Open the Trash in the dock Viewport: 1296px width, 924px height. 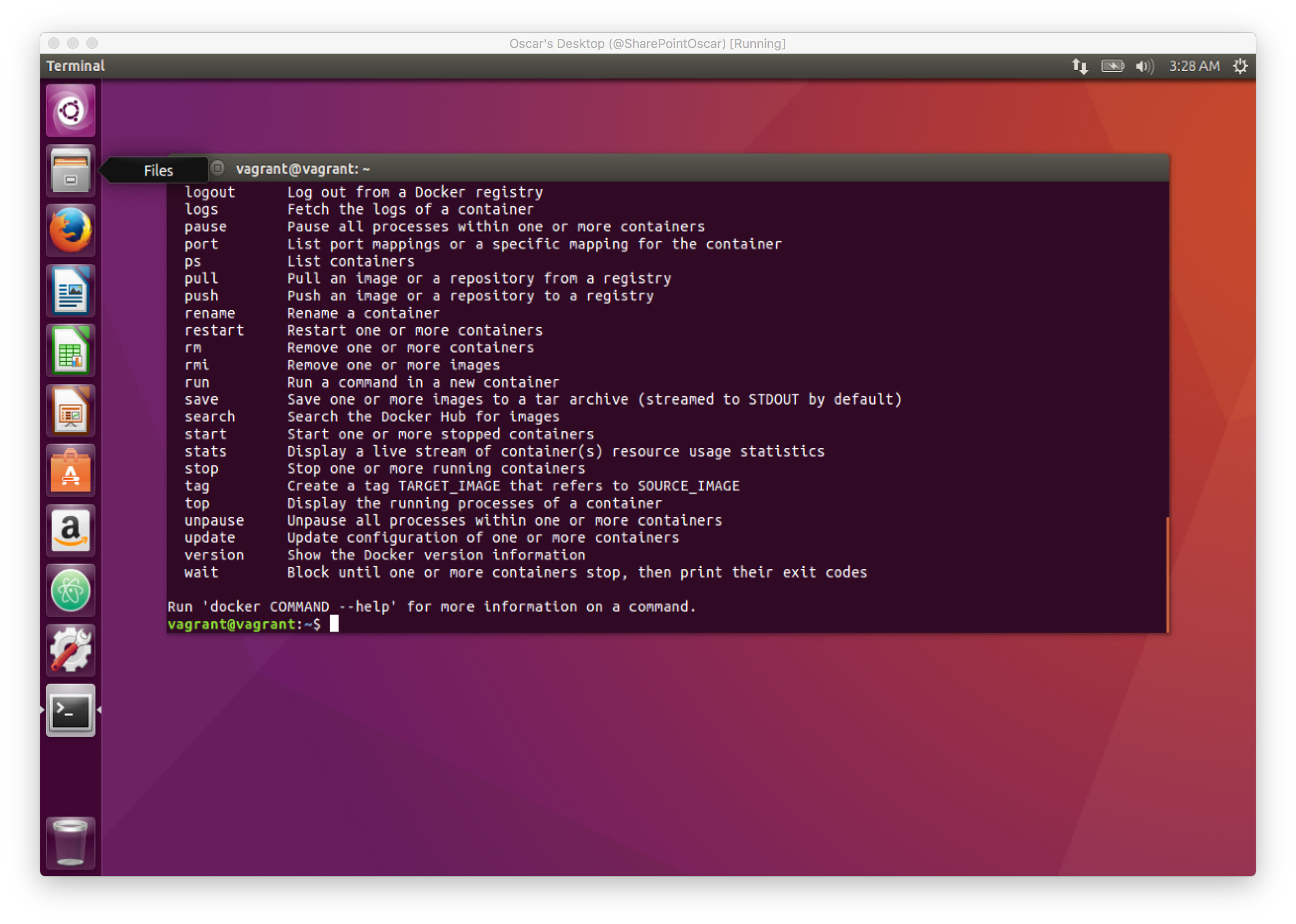click(x=71, y=842)
